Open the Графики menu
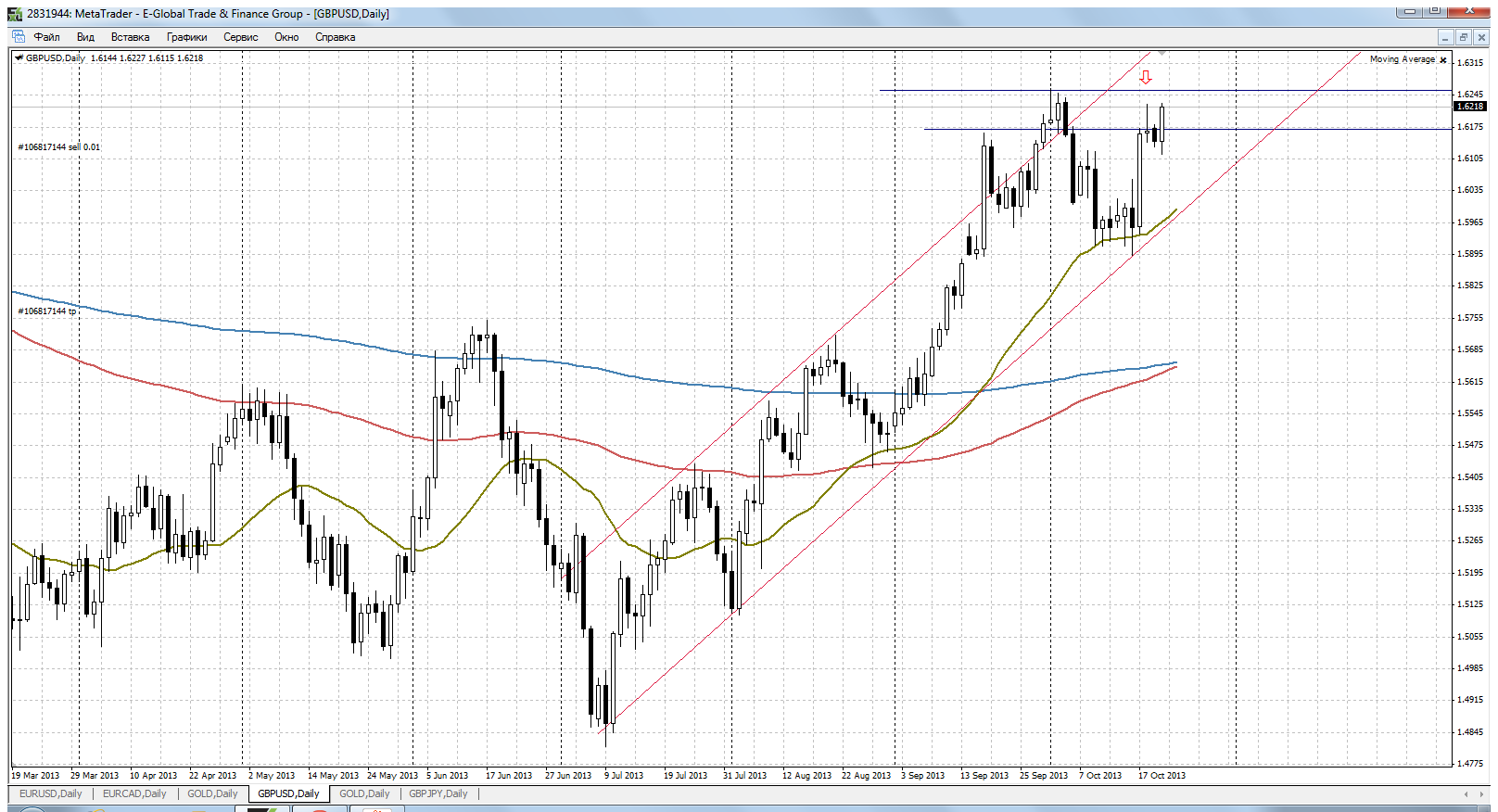Viewport: 1498px width, 812px height. (187, 37)
